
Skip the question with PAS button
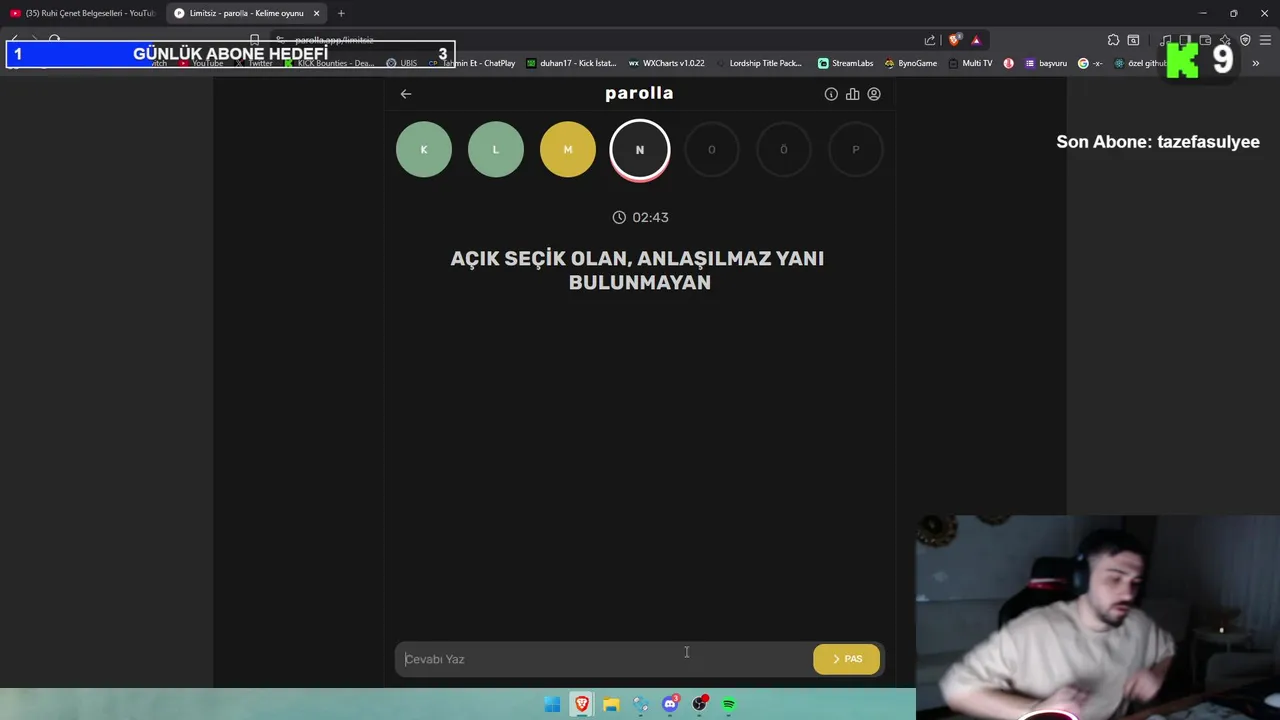click(847, 659)
